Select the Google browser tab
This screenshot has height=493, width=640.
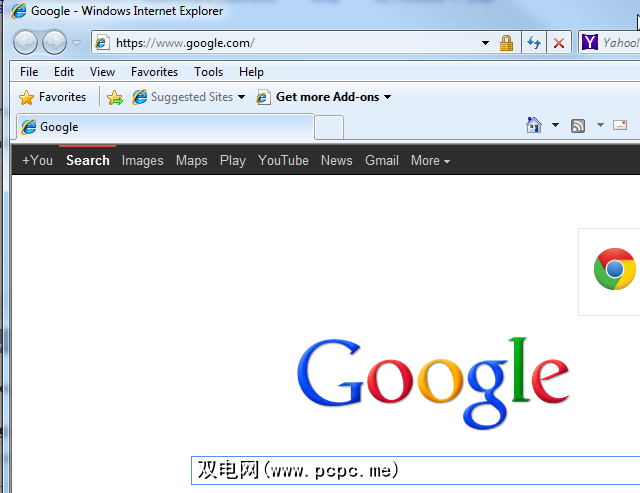pyautogui.click(x=165, y=127)
